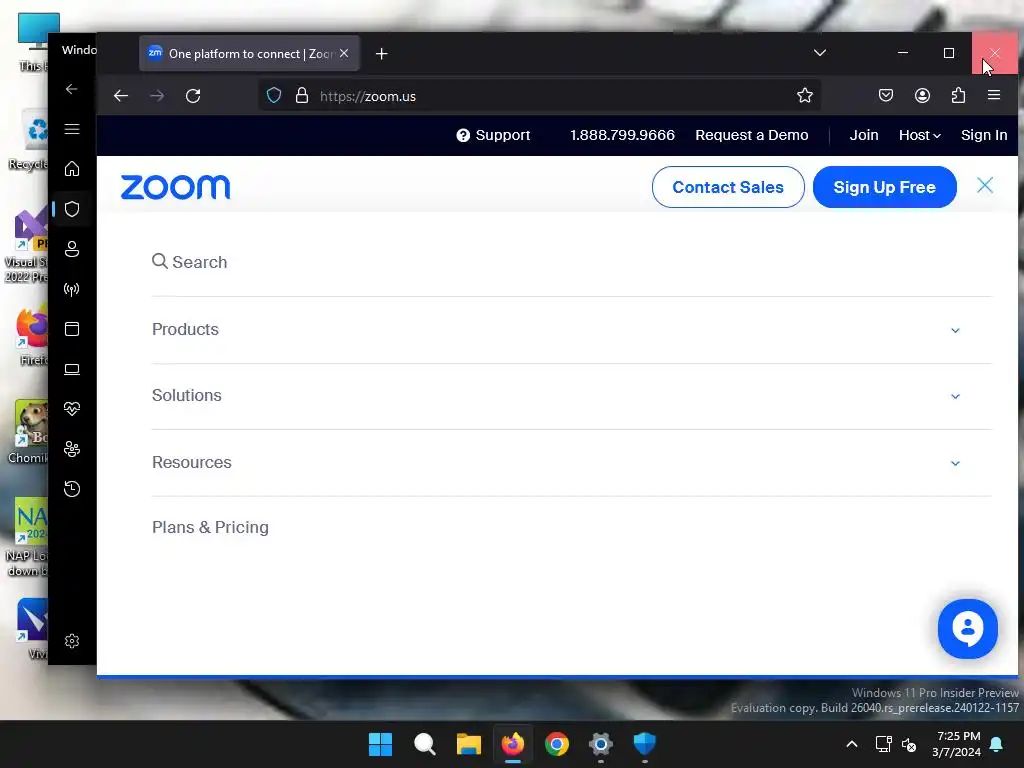Save page to Pocket
The width and height of the screenshot is (1024, 768).
pyautogui.click(x=886, y=95)
